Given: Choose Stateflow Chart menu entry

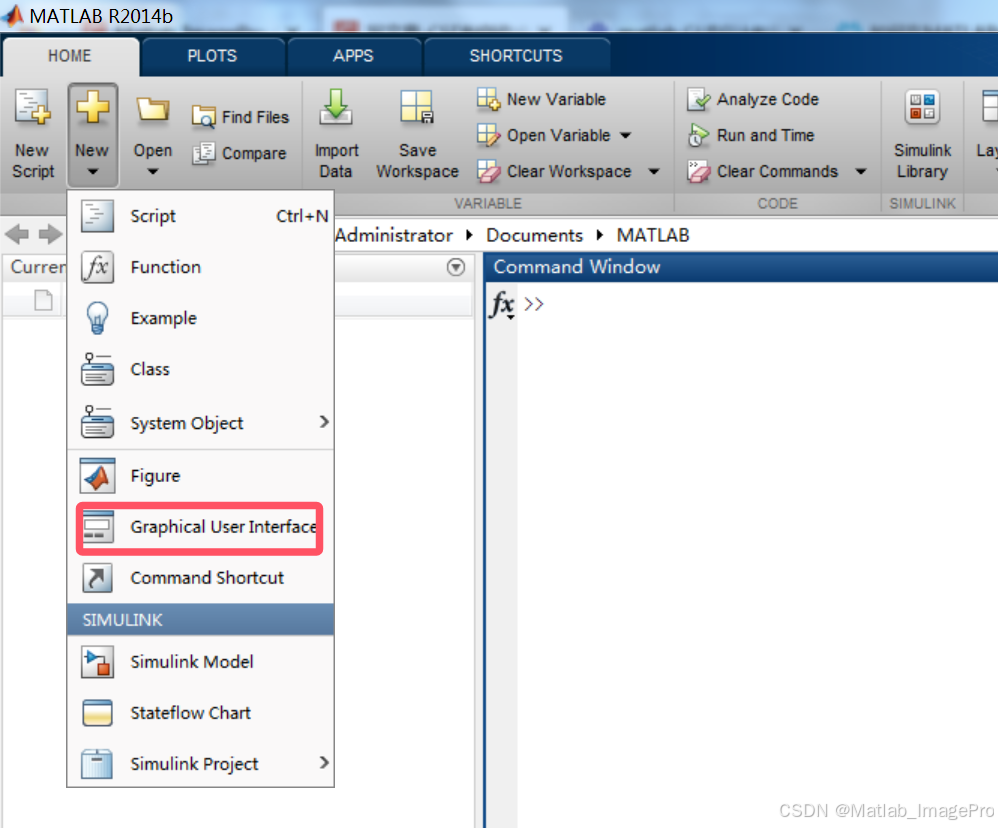Looking at the screenshot, I should pos(200,713).
